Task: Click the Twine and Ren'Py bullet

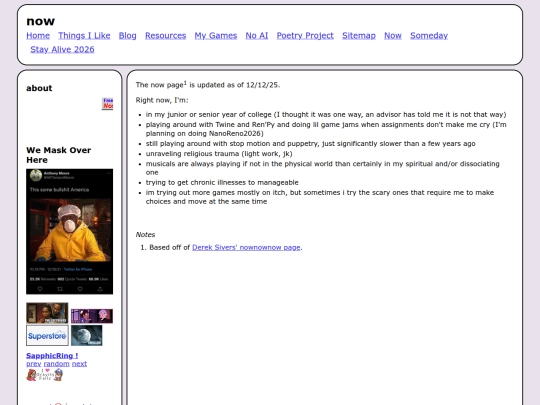Action: click(326, 129)
